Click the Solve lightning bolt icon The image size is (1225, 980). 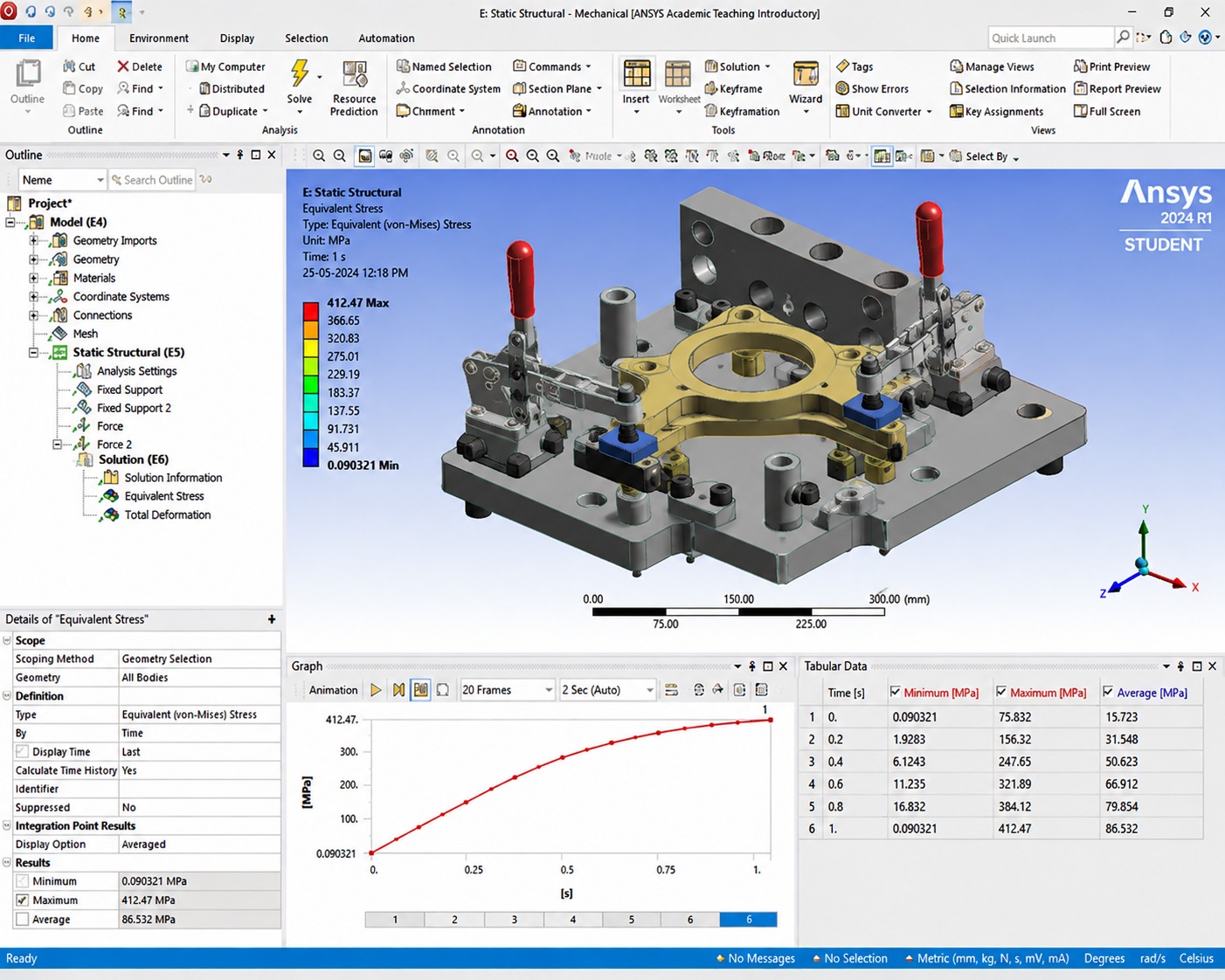[x=300, y=73]
